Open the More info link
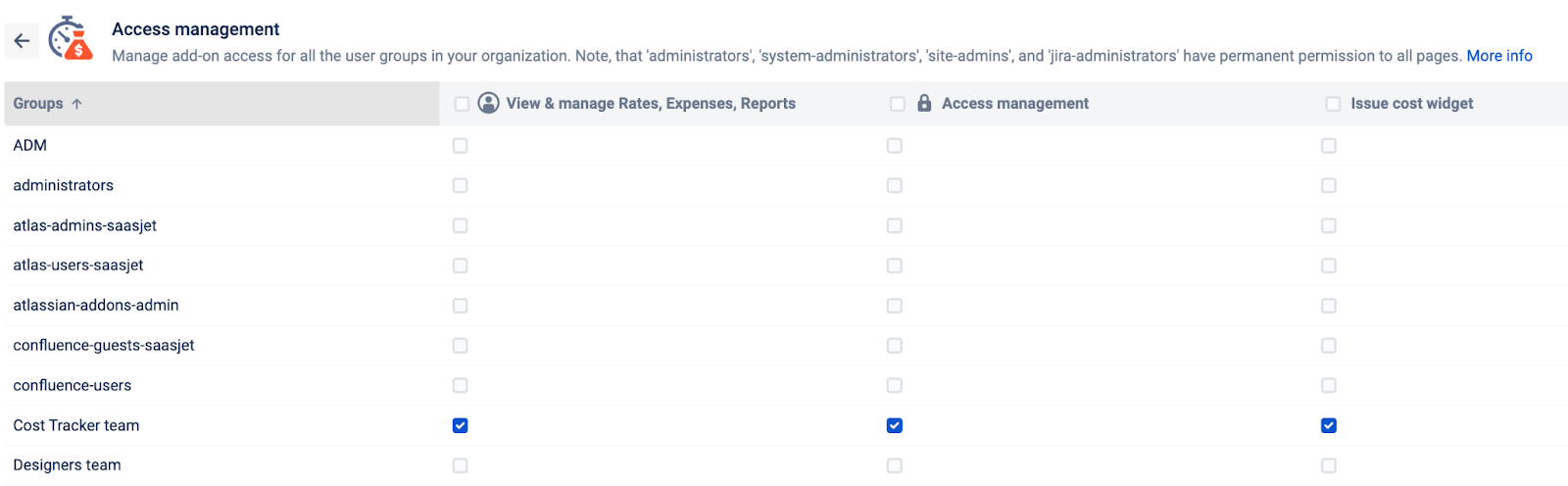Screen dimensions: 1568x486 (1498, 56)
